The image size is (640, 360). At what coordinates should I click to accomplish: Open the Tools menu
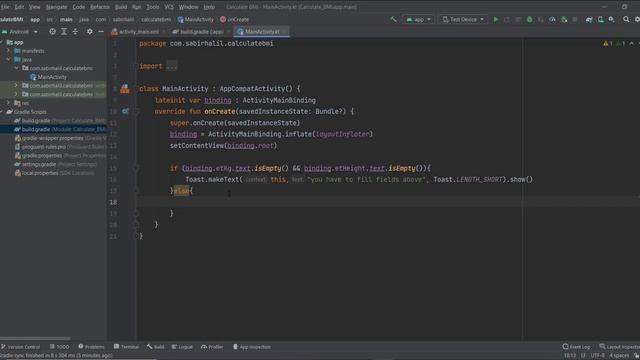click(153, 7)
